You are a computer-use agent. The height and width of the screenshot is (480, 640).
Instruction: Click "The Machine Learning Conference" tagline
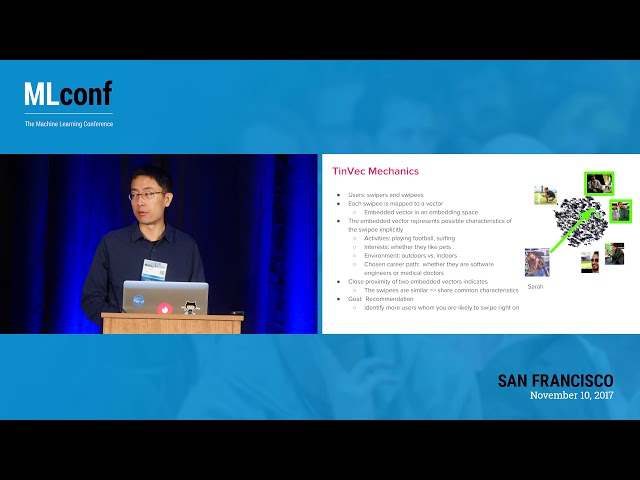tap(69, 124)
